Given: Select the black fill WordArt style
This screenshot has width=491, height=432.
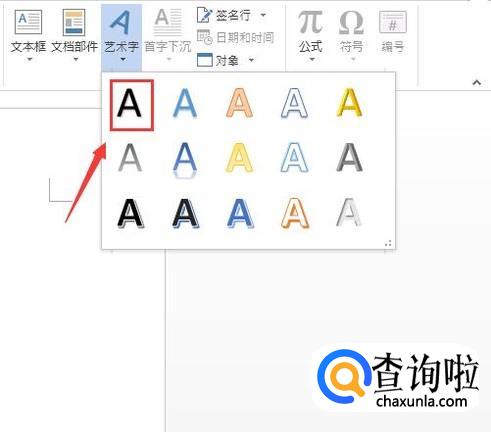Looking at the screenshot, I should click(132, 105).
